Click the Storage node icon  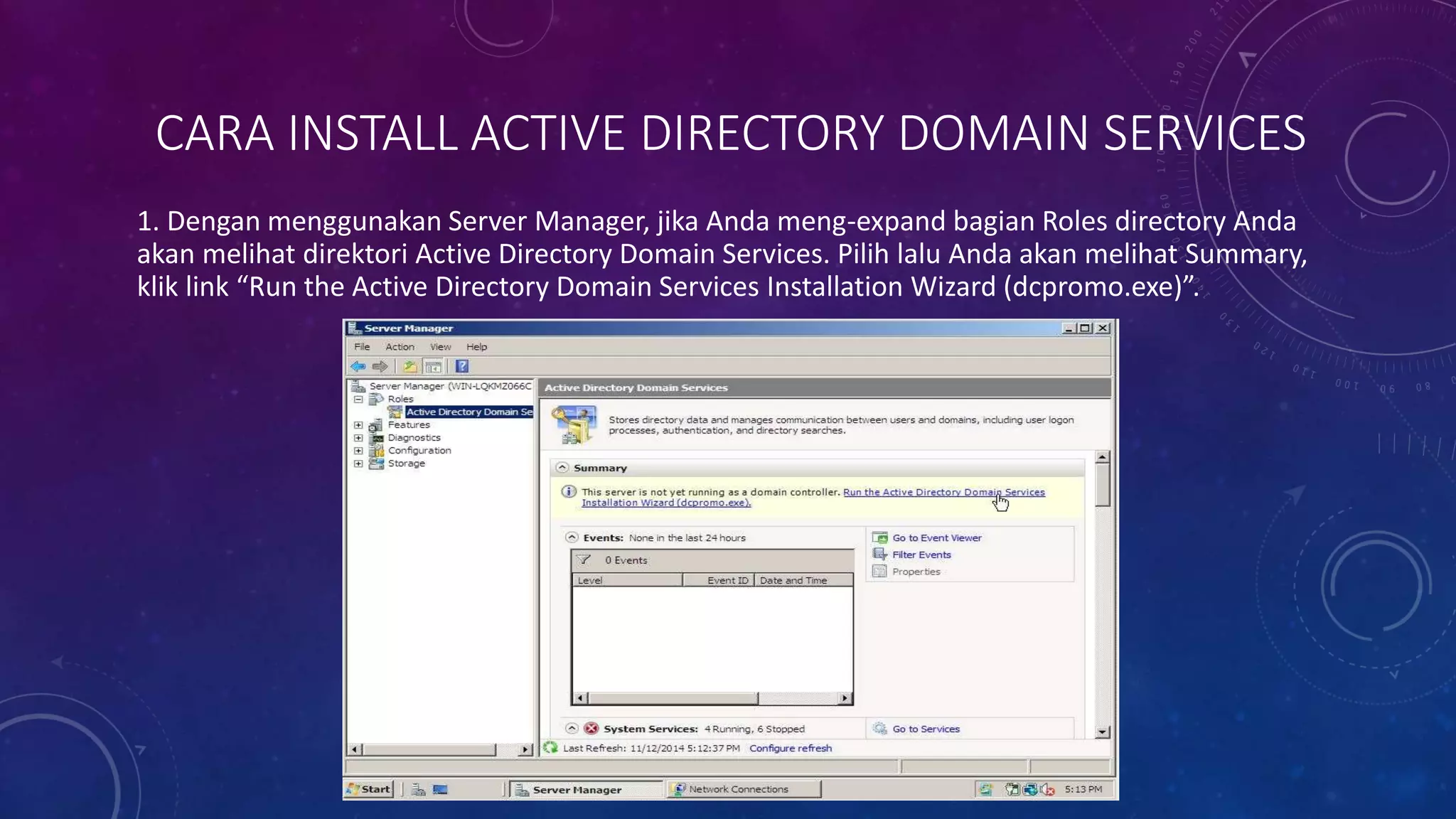[377, 464]
